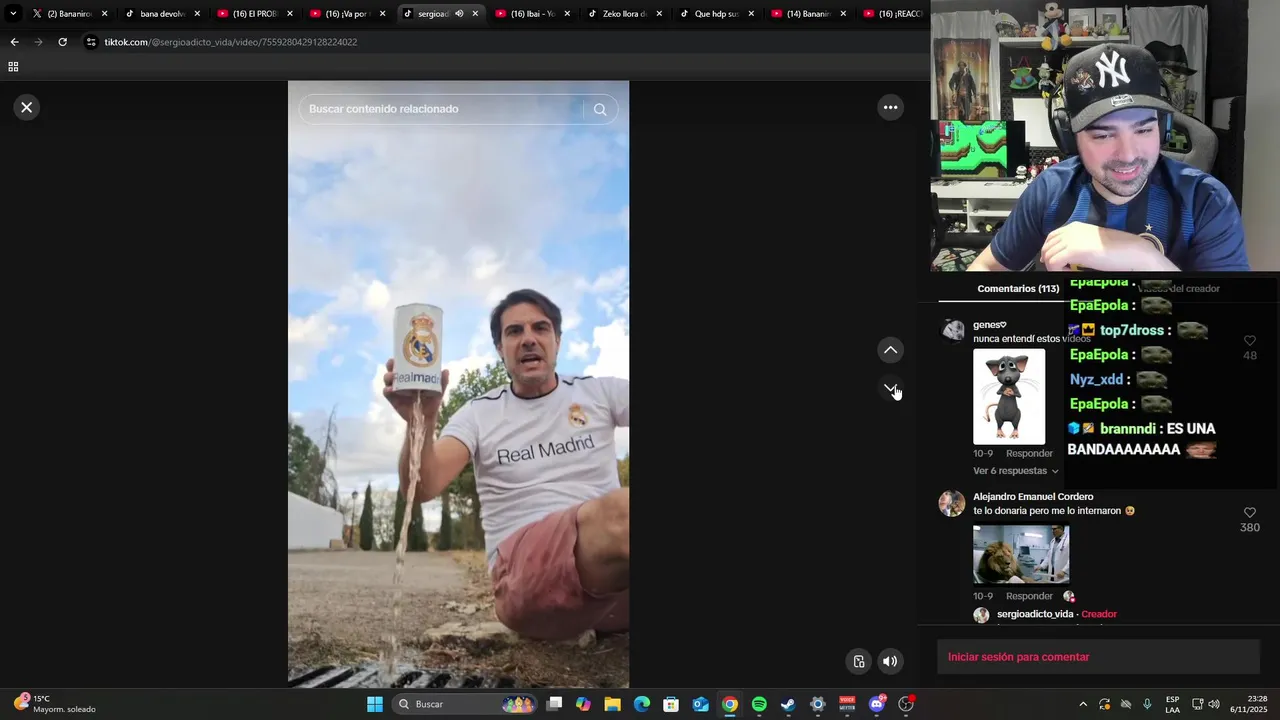This screenshot has width=1280, height=720.
Task: Click the 'Alejandro Emanuel Cordero' username
Action: point(1033,497)
